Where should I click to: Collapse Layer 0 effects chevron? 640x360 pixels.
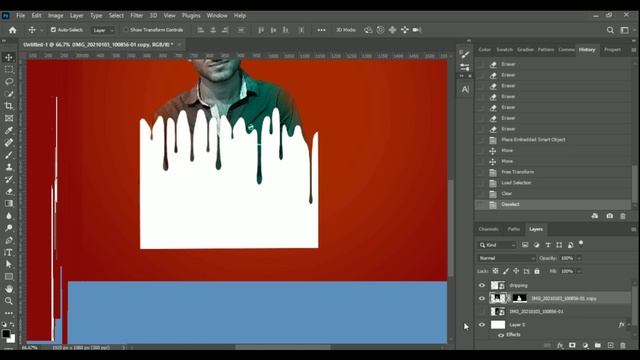[629, 325]
